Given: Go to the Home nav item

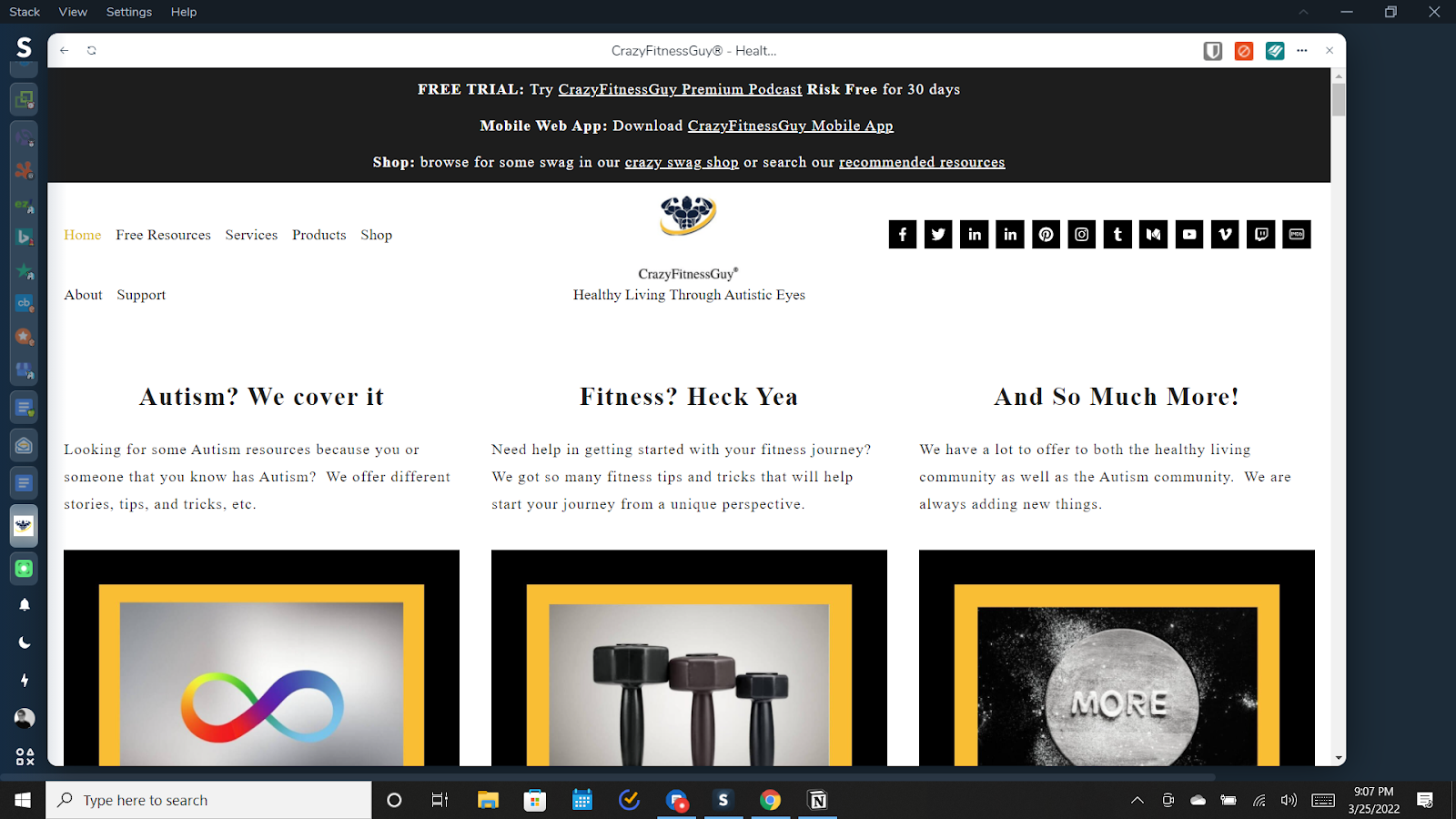Looking at the screenshot, I should [83, 235].
